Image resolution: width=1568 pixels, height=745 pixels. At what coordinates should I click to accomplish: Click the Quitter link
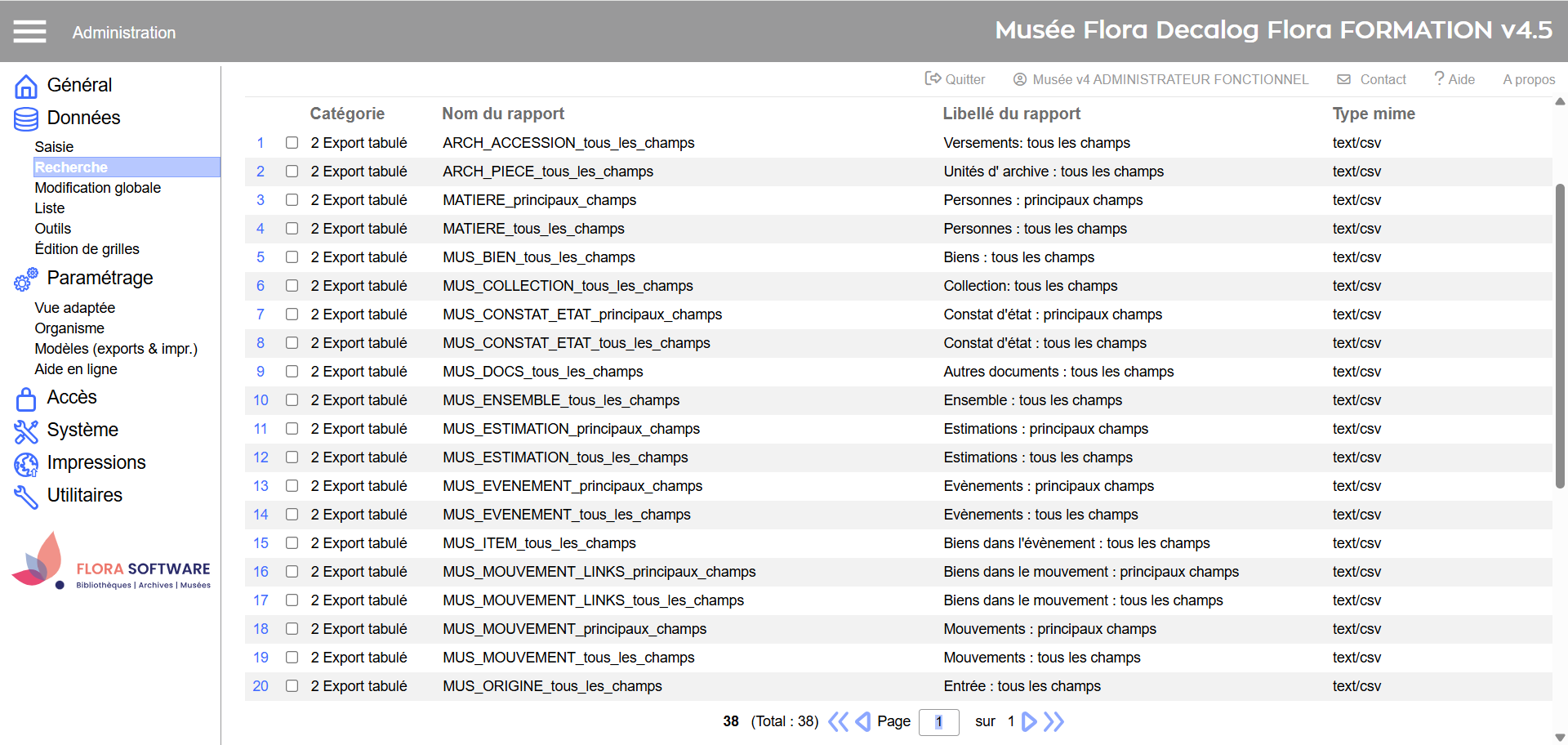pos(955,79)
